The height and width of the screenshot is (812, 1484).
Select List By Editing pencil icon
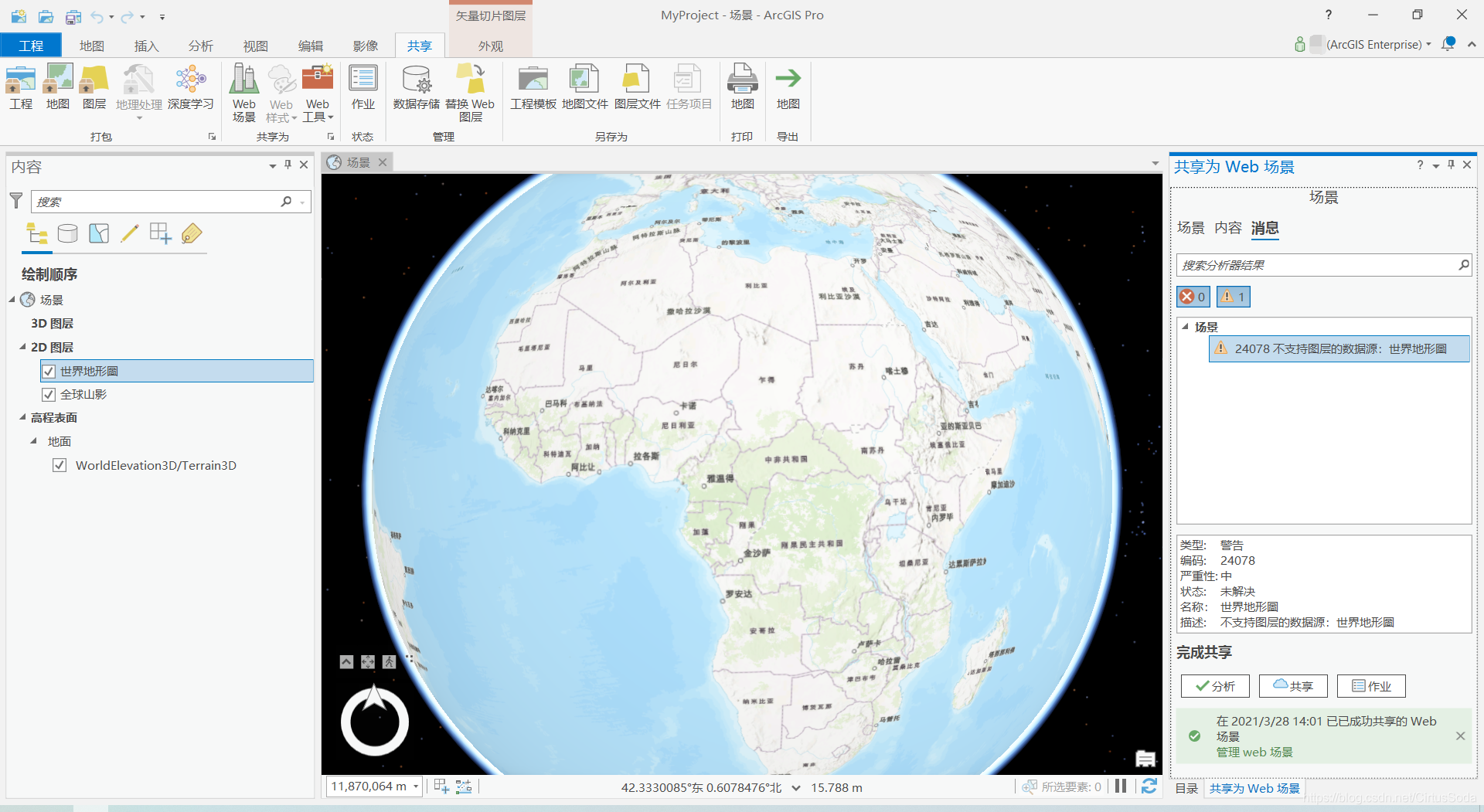point(130,233)
